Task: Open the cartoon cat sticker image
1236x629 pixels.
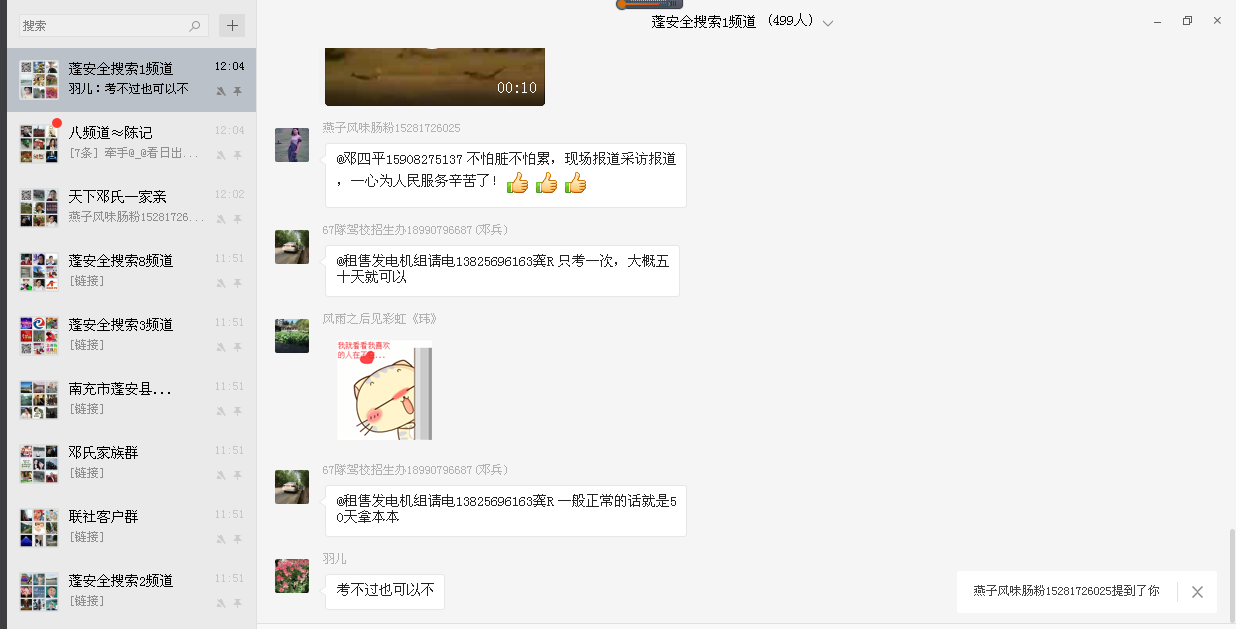Action: 384,390
